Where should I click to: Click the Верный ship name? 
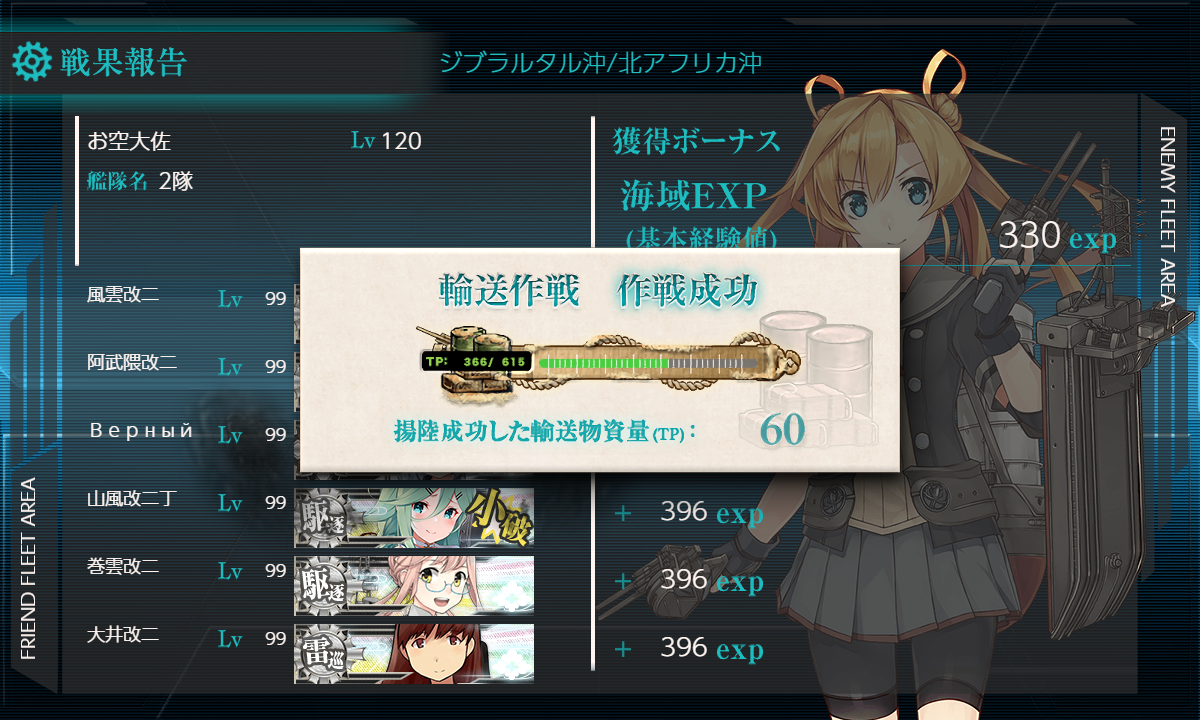pos(141,431)
